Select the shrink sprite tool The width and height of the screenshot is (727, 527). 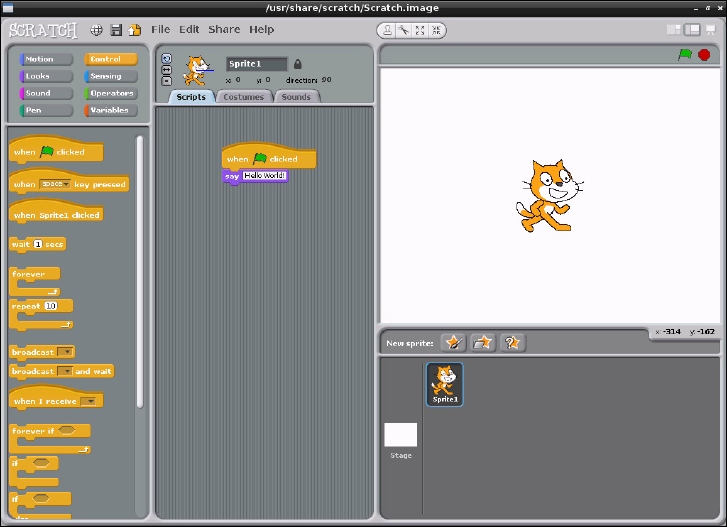436,30
